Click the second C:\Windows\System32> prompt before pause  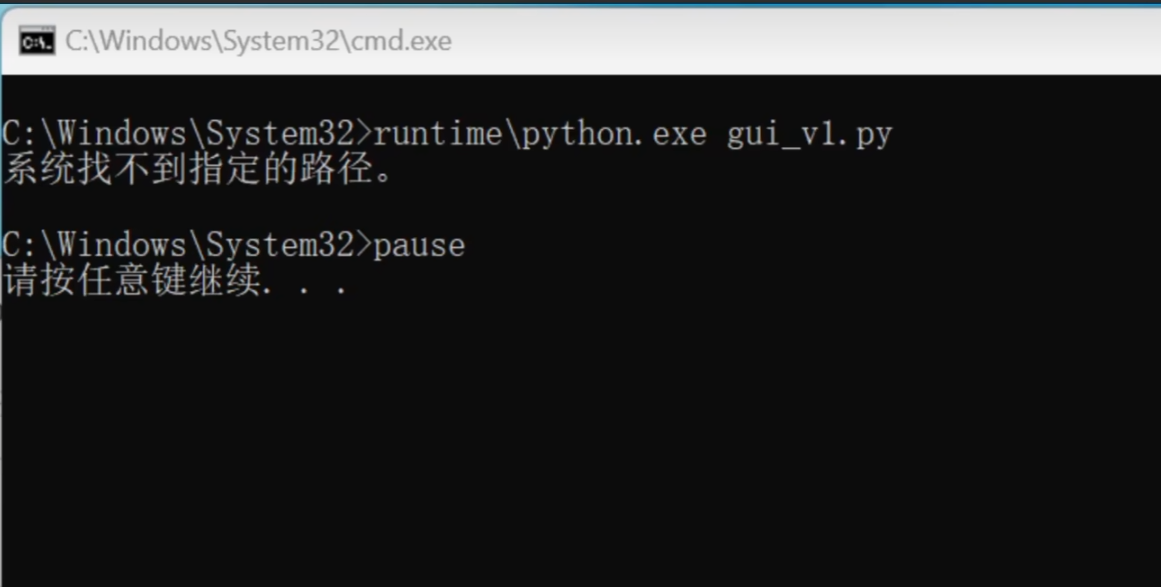[187, 245]
